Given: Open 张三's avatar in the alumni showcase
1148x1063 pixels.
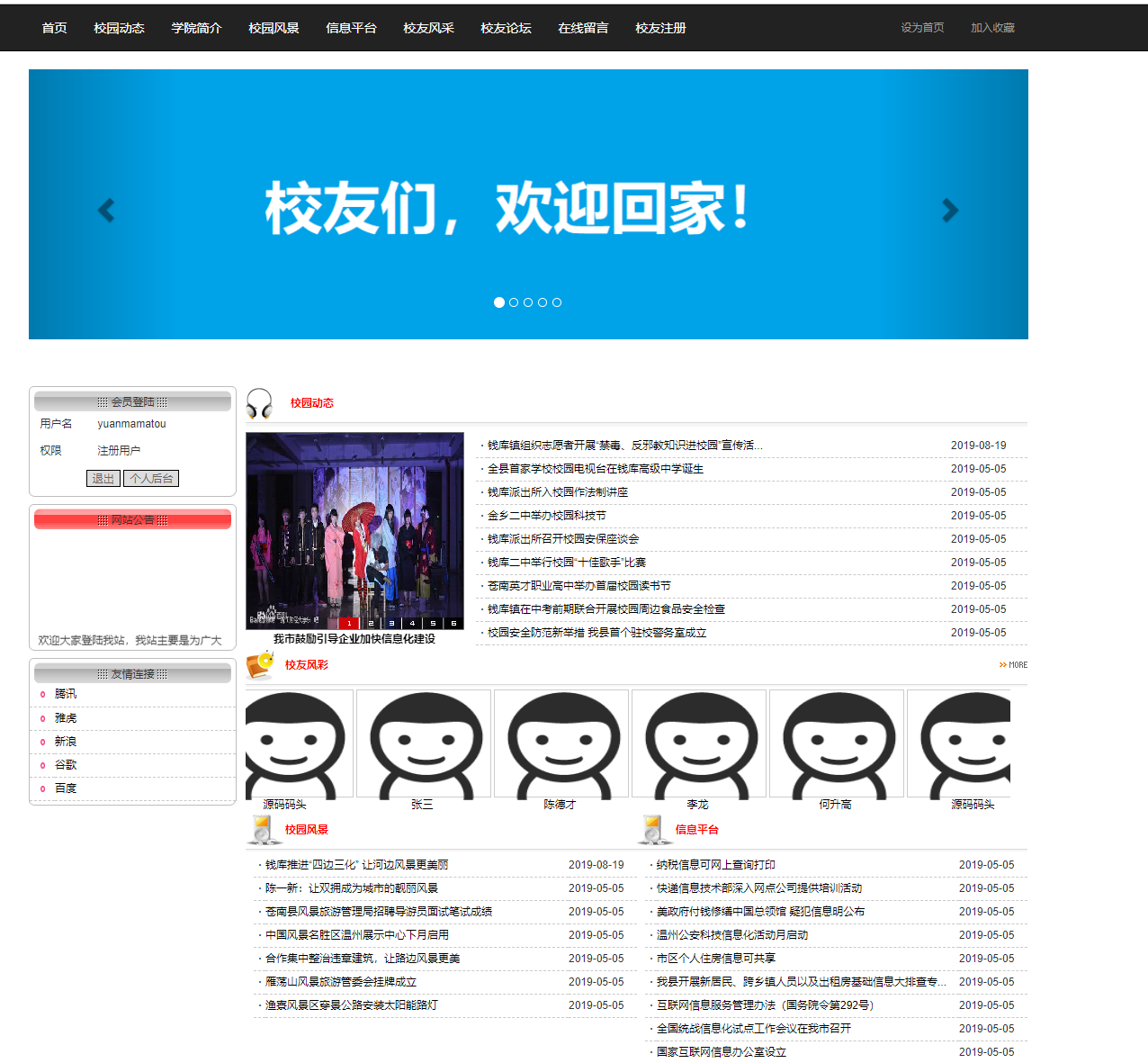Looking at the screenshot, I should click(x=423, y=743).
